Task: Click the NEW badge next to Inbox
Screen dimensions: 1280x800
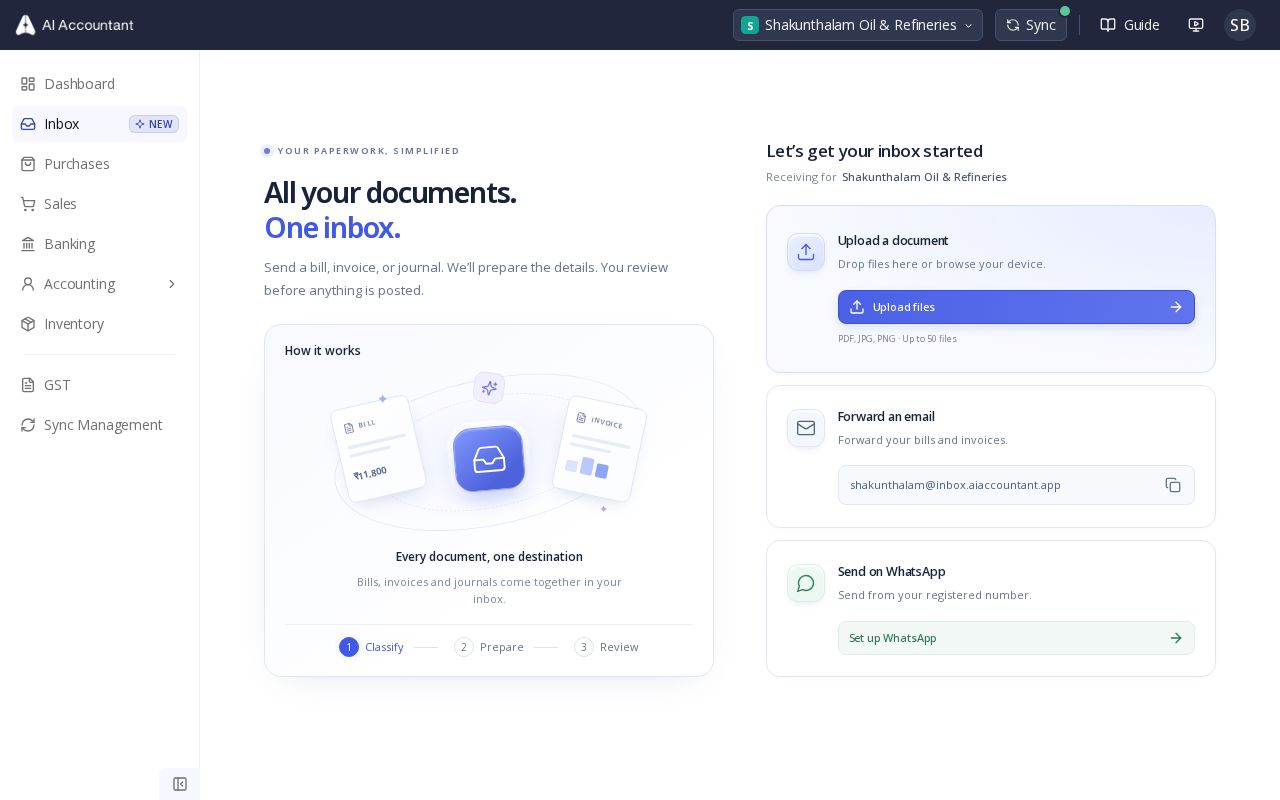Action: [x=154, y=124]
